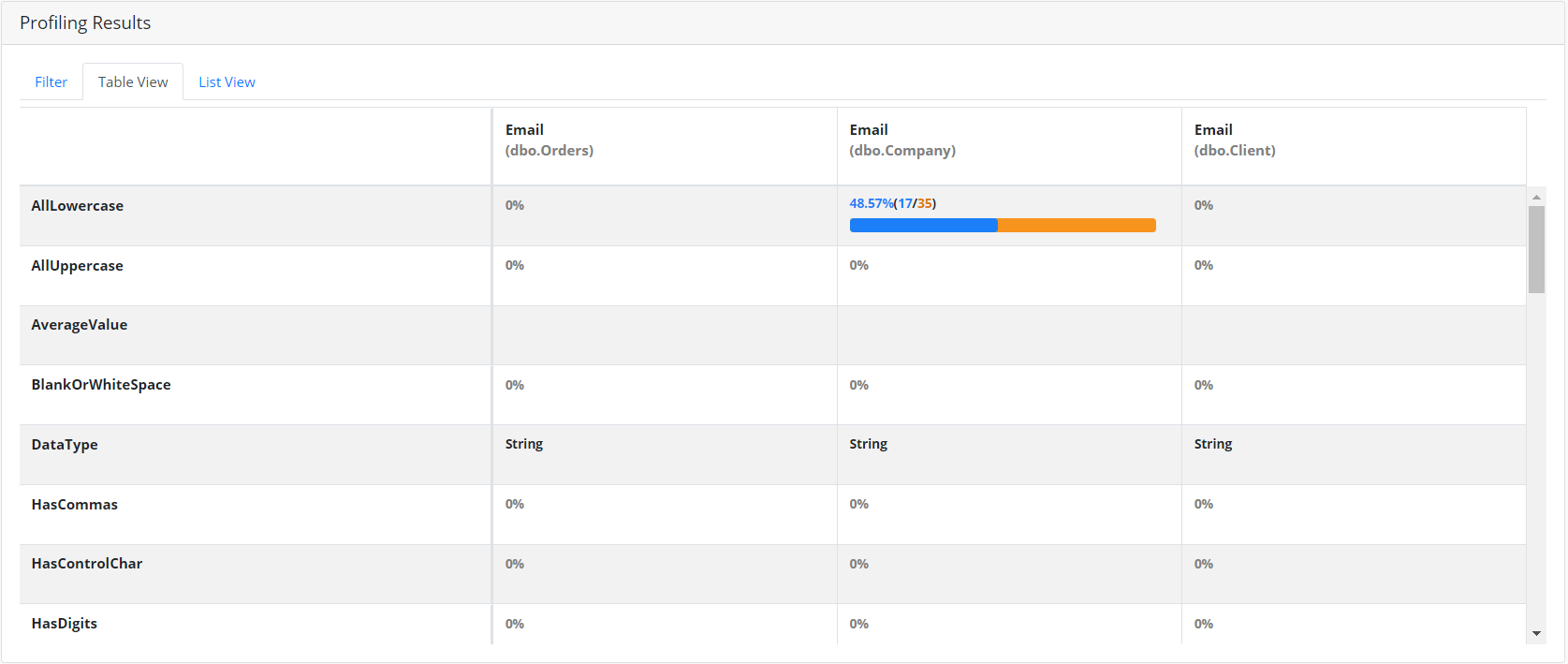The width and height of the screenshot is (1568, 664).
Task: Click the vertical scrollbar thumb
Action: click(1536, 248)
